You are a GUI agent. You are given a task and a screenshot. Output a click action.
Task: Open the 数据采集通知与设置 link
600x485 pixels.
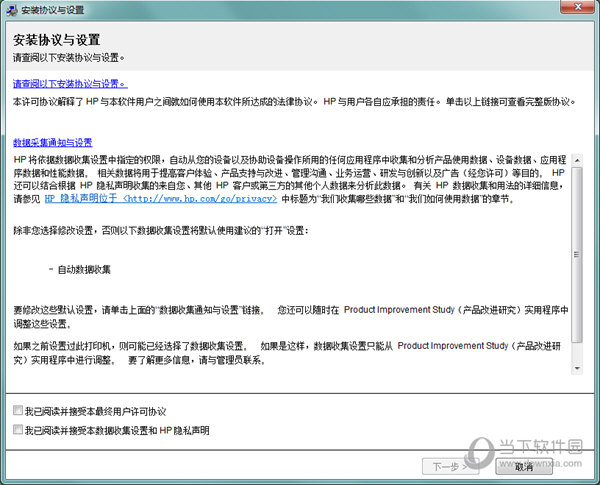52,143
